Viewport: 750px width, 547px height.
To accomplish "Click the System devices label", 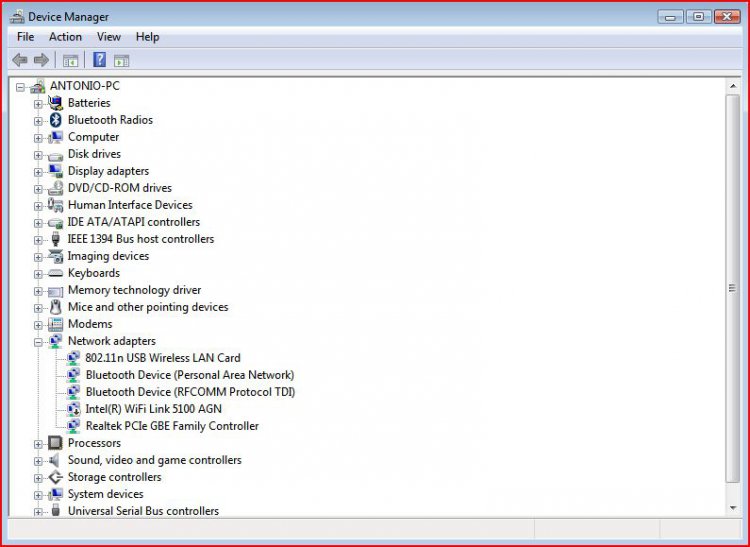I will [x=105, y=494].
